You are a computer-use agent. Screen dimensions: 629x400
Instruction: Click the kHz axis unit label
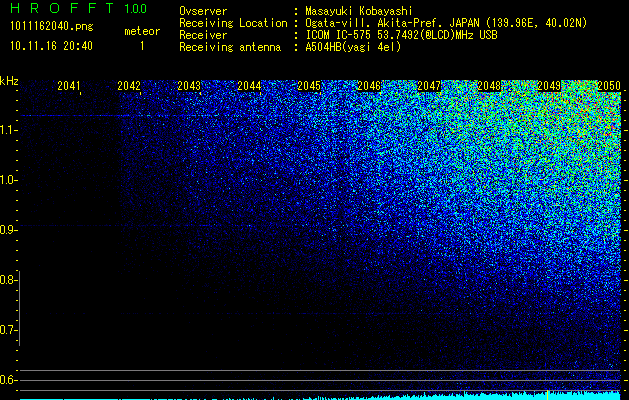(9, 81)
